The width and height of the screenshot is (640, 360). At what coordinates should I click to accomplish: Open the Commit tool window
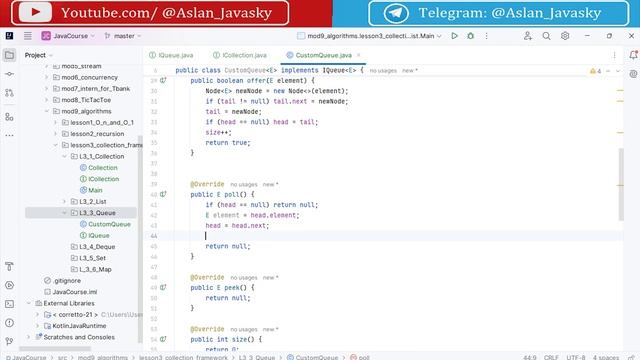point(9,74)
